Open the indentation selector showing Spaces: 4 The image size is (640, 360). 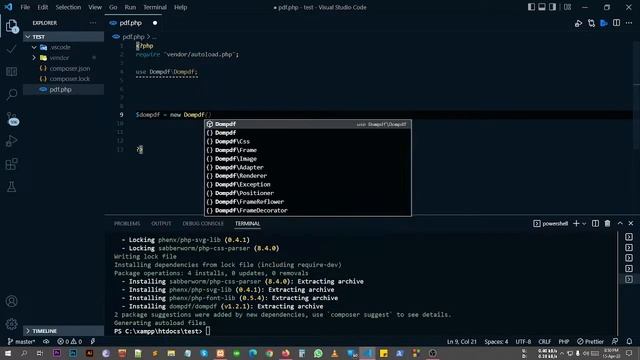496,341
